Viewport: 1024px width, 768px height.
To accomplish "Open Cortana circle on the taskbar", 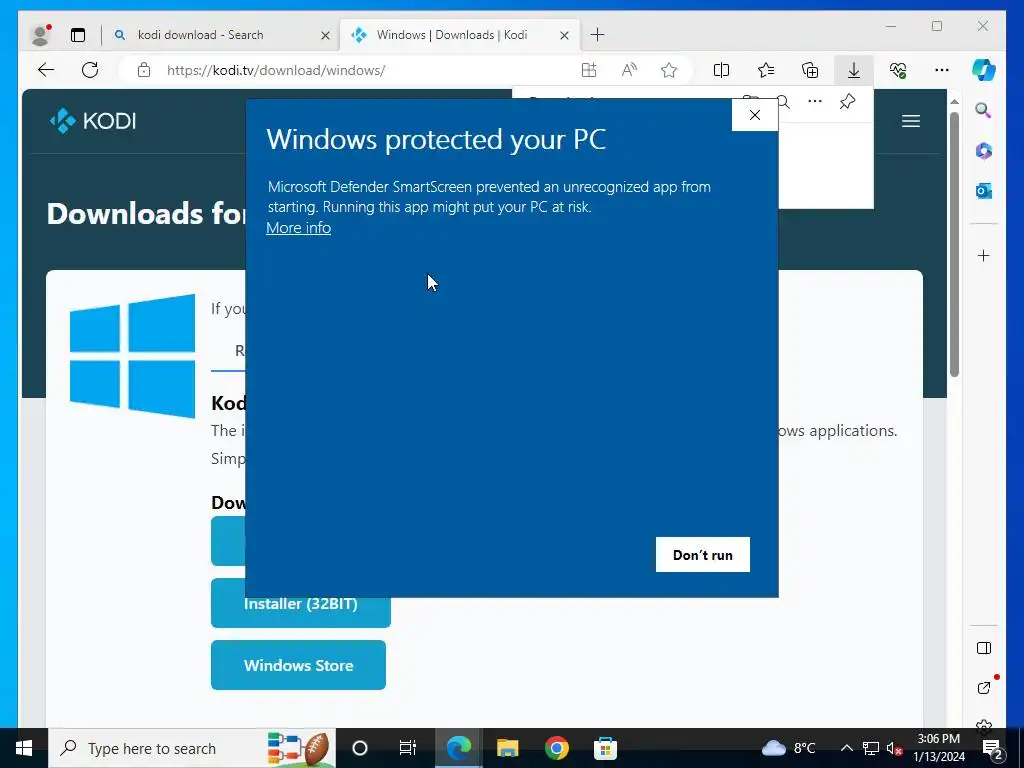I will click(360, 748).
